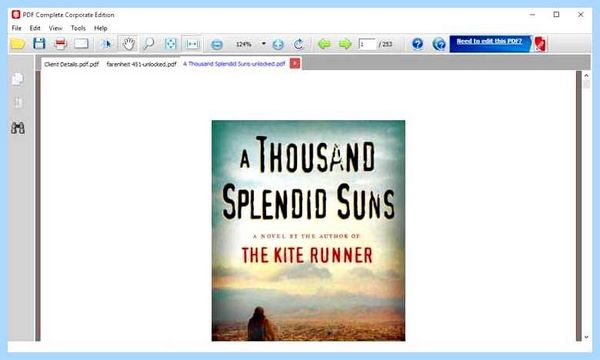Switch to Client Details.pdf.pdf tab
The image size is (600, 360).
coord(72,64)
